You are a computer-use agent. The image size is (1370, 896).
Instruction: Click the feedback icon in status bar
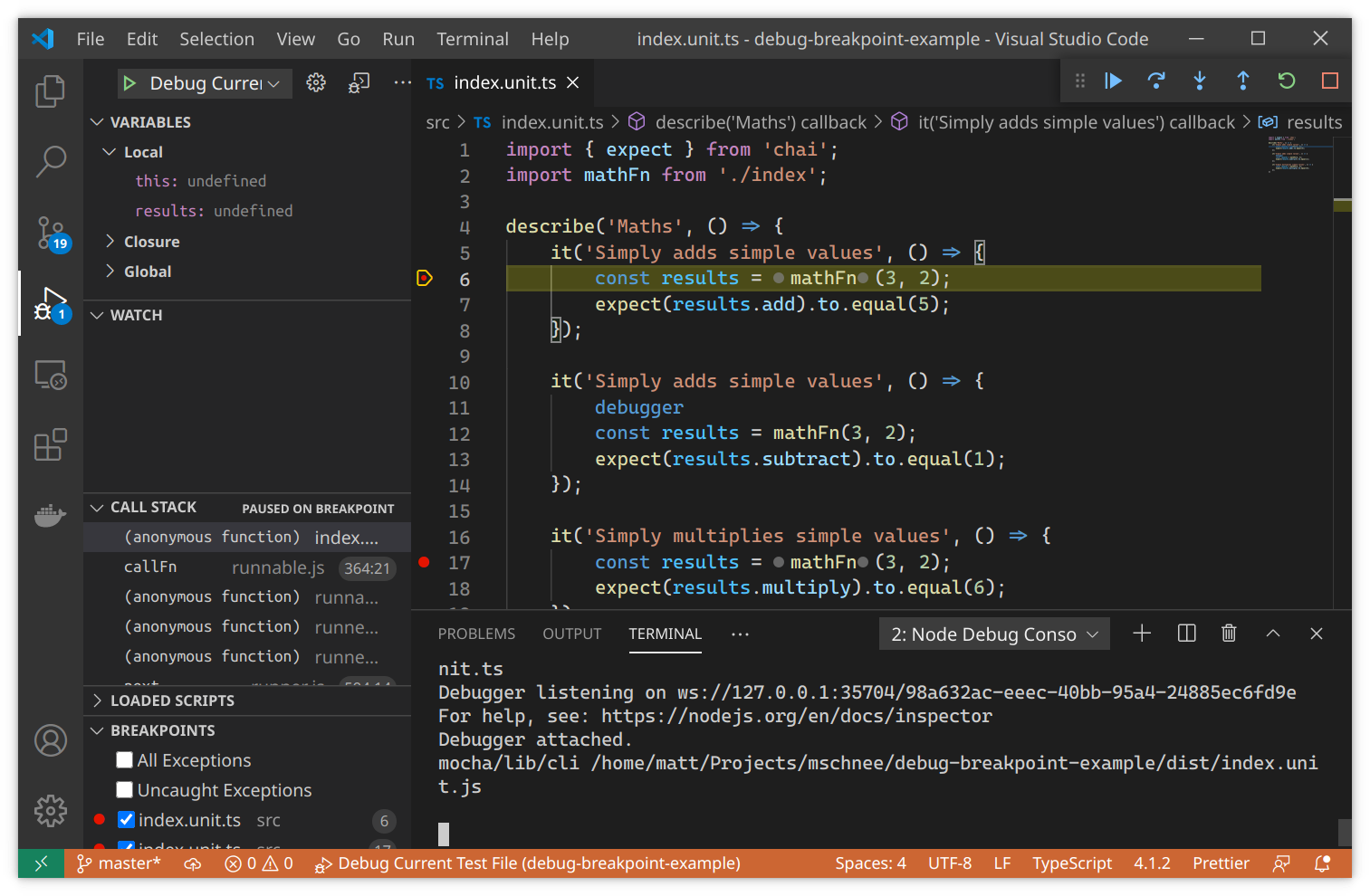[x=1280, y=863]
